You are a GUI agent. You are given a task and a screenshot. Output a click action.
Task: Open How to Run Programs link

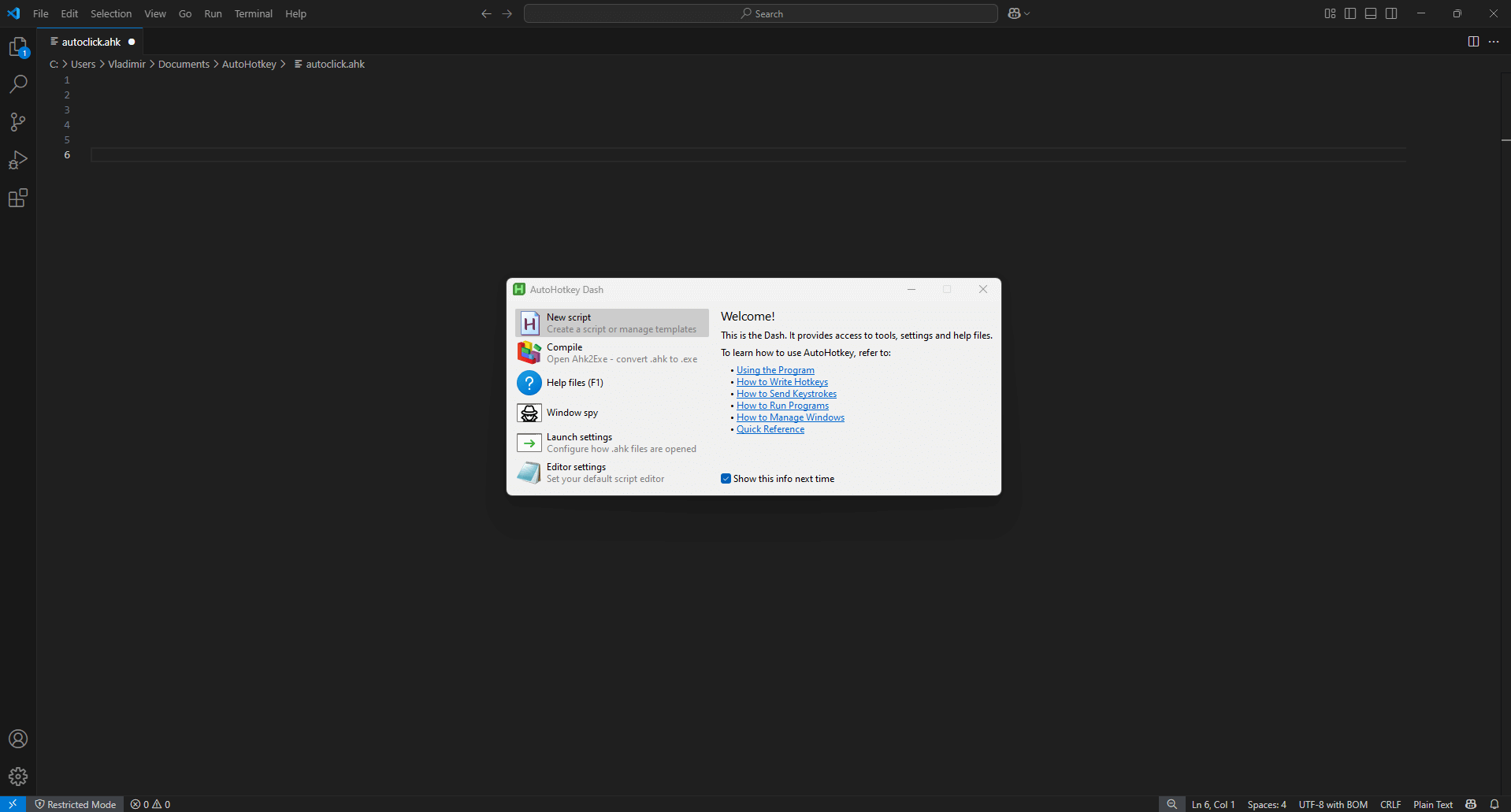[782, 406]
